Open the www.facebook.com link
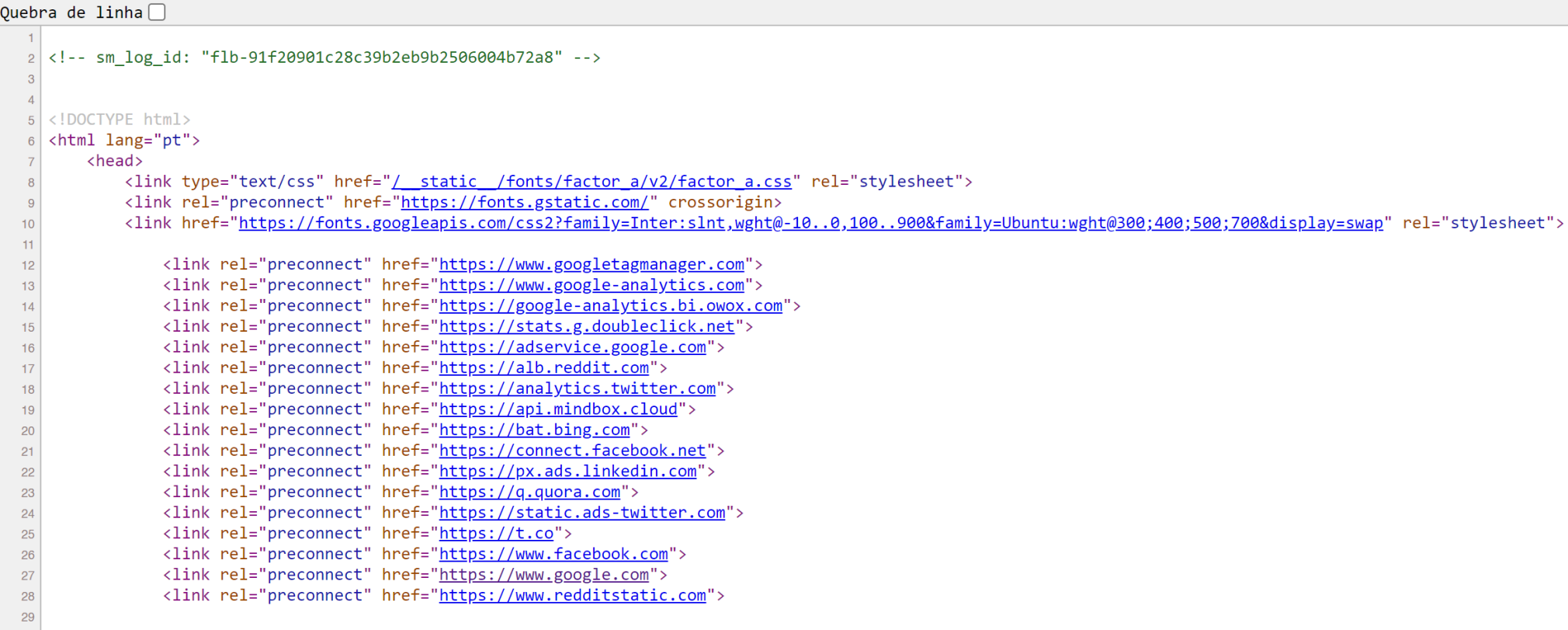The height and width of the screenshot is (630, 1568). (553, 555)
